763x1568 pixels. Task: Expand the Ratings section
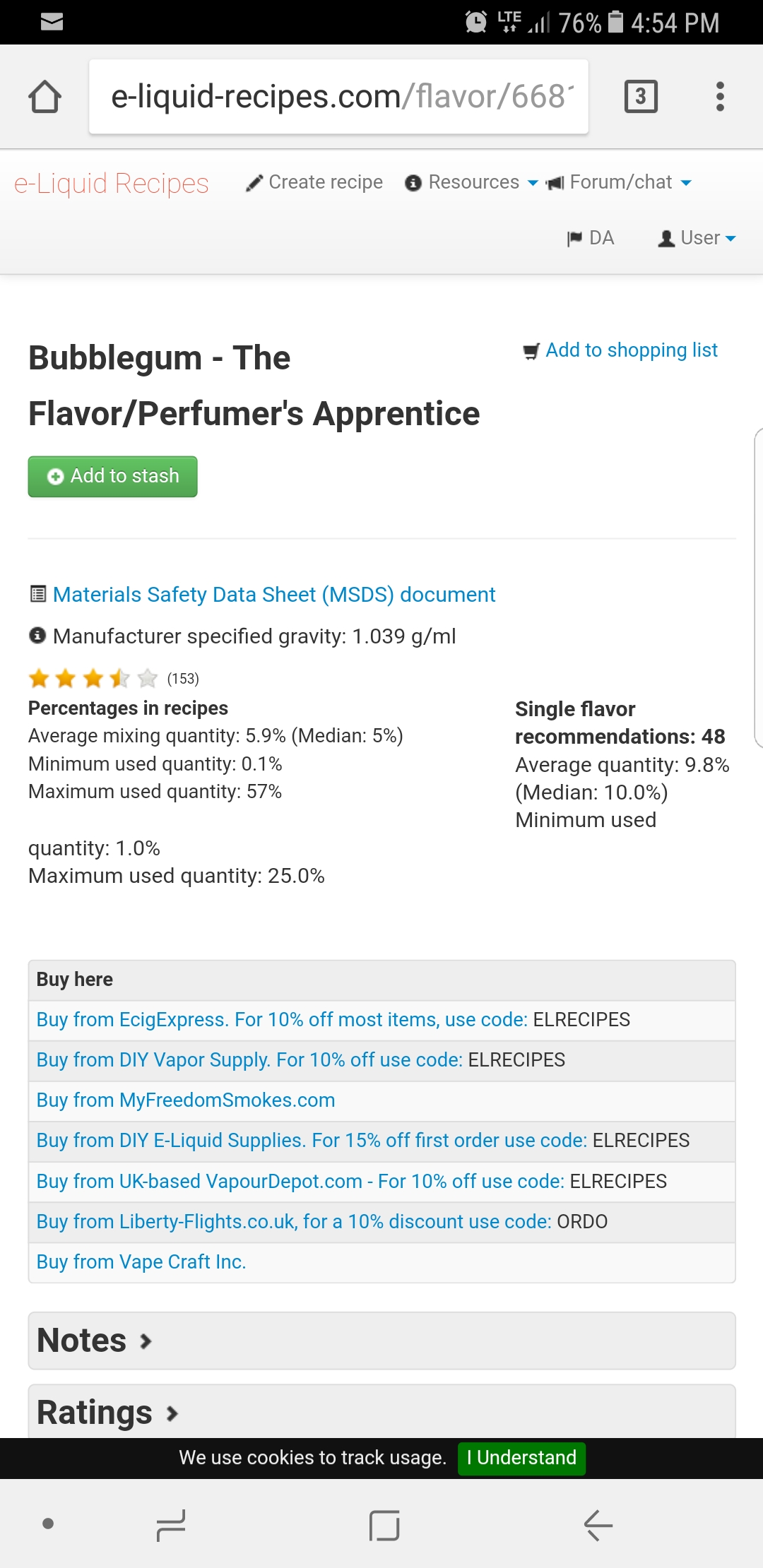(x=381, y=1411)
